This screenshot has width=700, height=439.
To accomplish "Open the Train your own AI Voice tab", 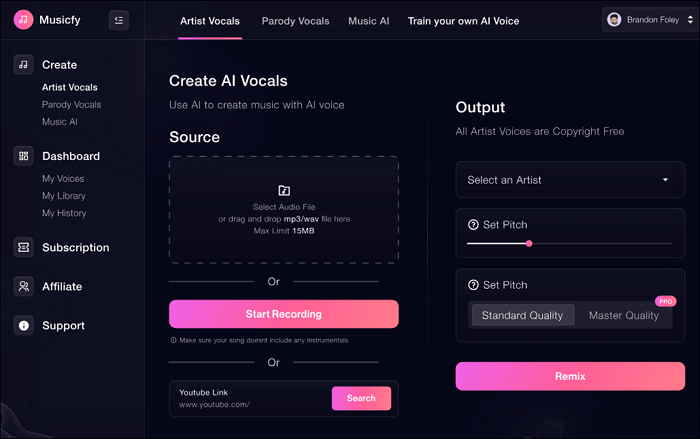I will tap(463, 21).
